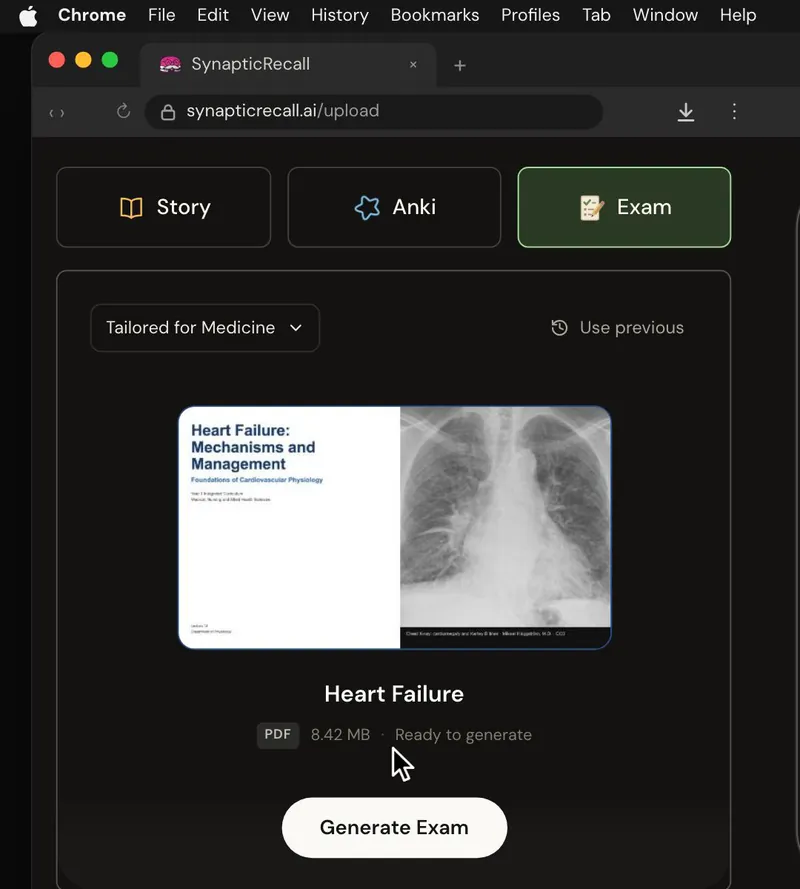Click the red window close button

click(x=57, y=60)
